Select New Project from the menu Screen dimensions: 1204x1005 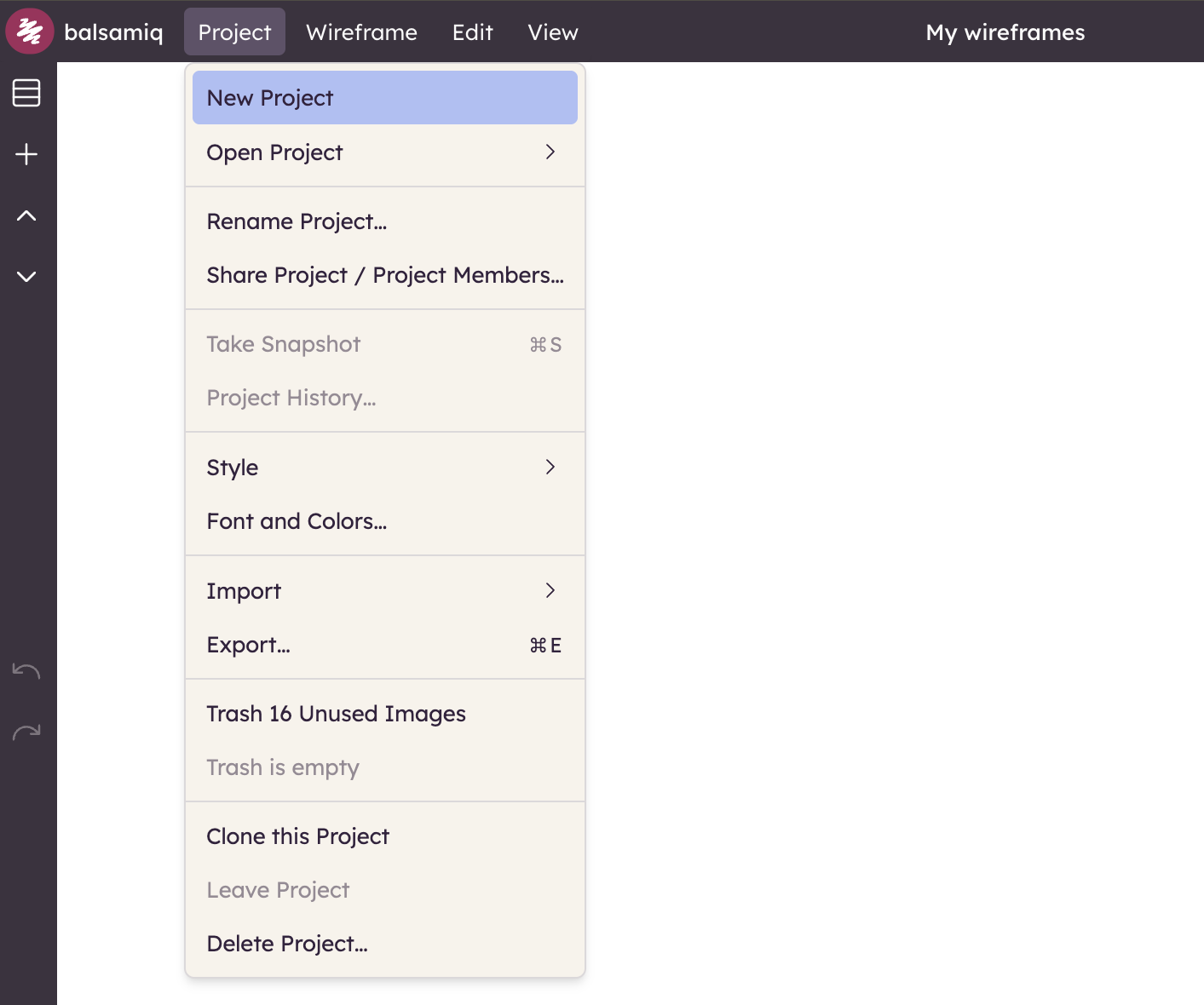[384, 98]
